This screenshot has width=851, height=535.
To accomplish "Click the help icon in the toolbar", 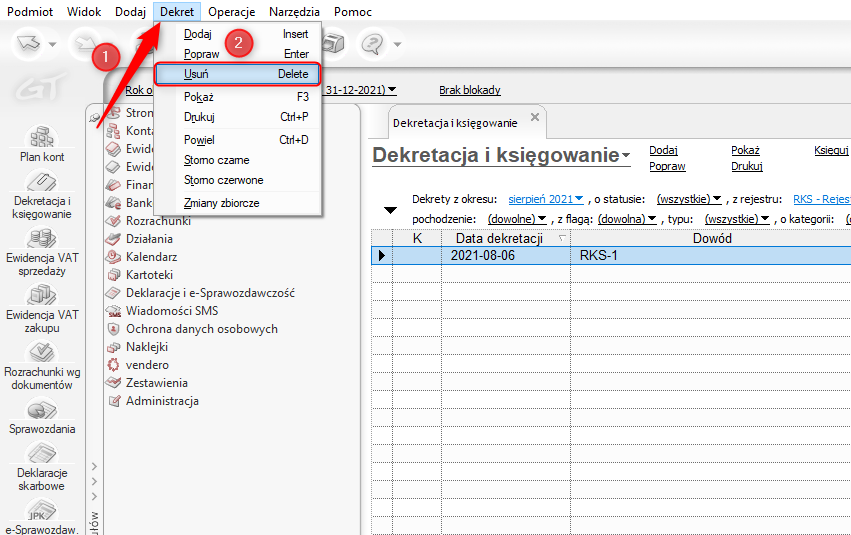I will pos(373,44).
